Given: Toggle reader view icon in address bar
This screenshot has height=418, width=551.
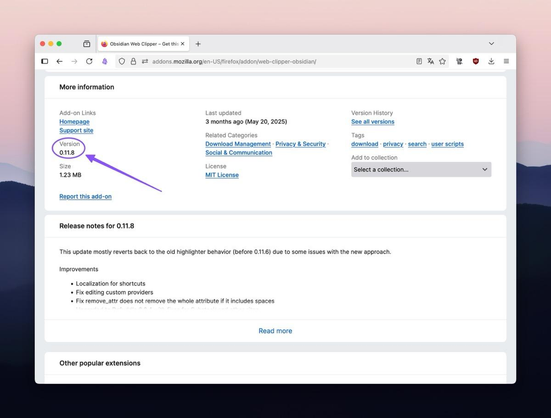Looking at the screenshot, I should click(x=419, y=61).
